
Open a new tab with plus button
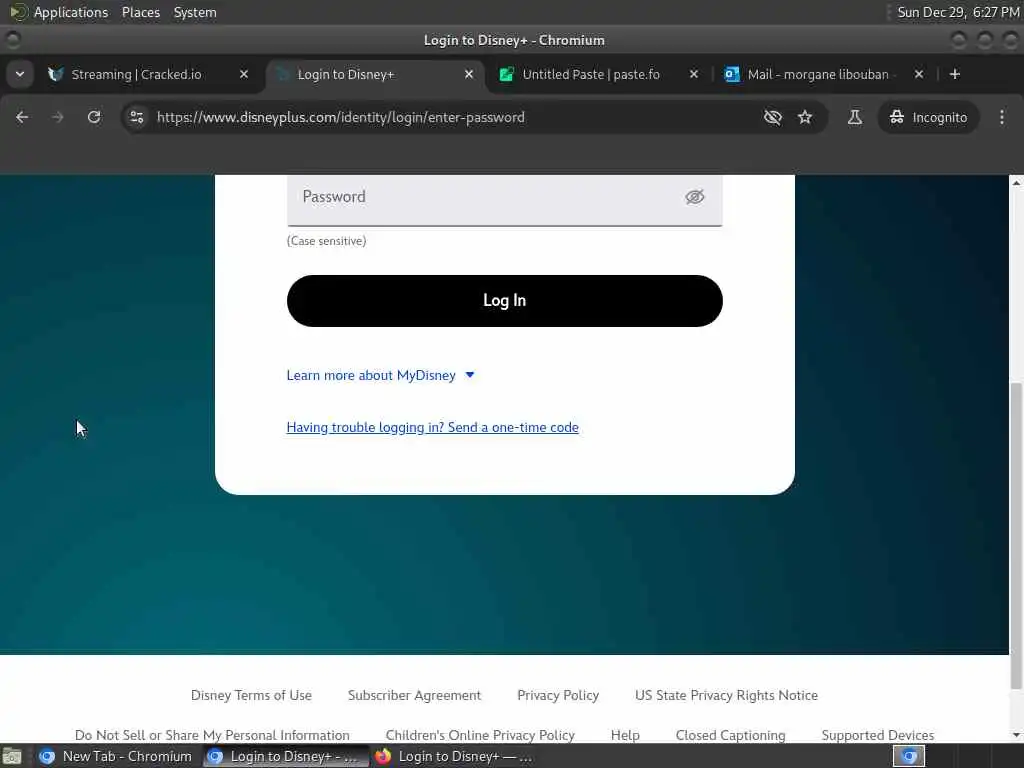point(955,74)
